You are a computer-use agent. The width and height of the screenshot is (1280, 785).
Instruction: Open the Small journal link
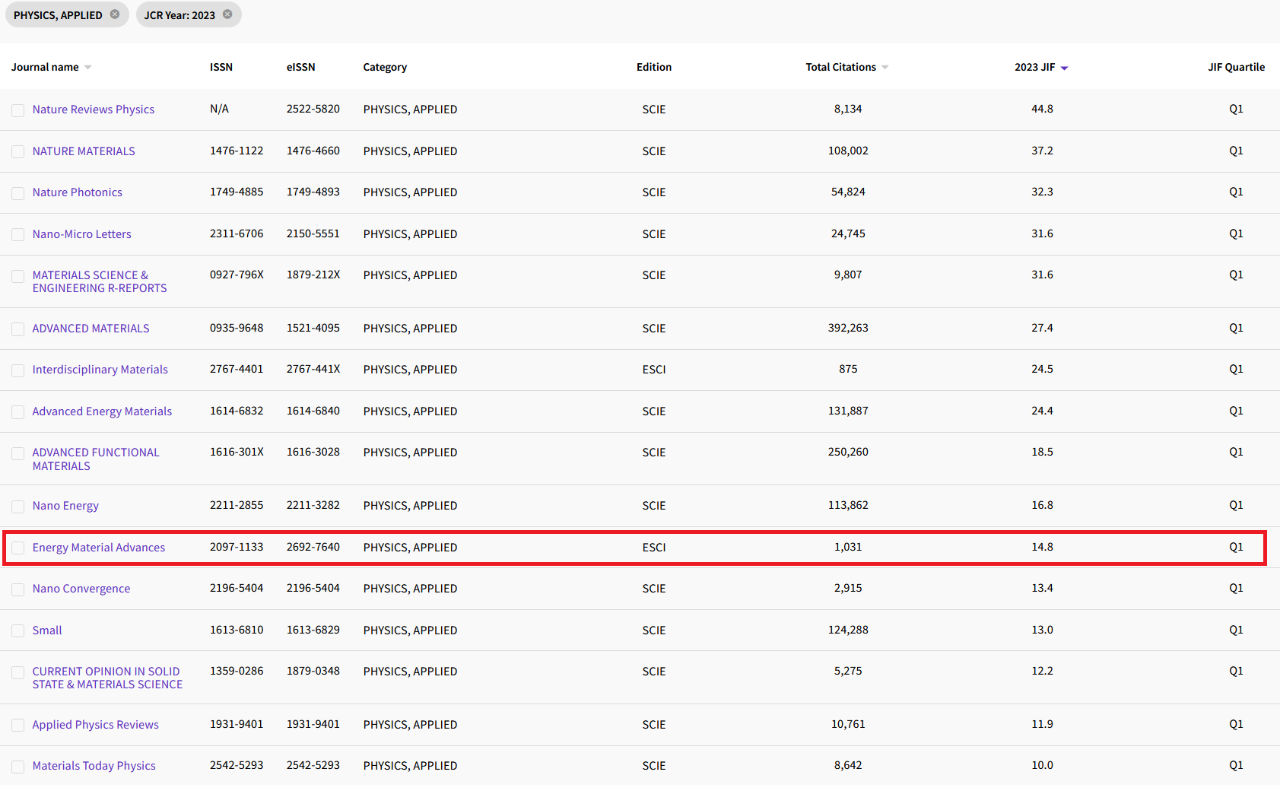pyautogui.click(x=47, y=630)
